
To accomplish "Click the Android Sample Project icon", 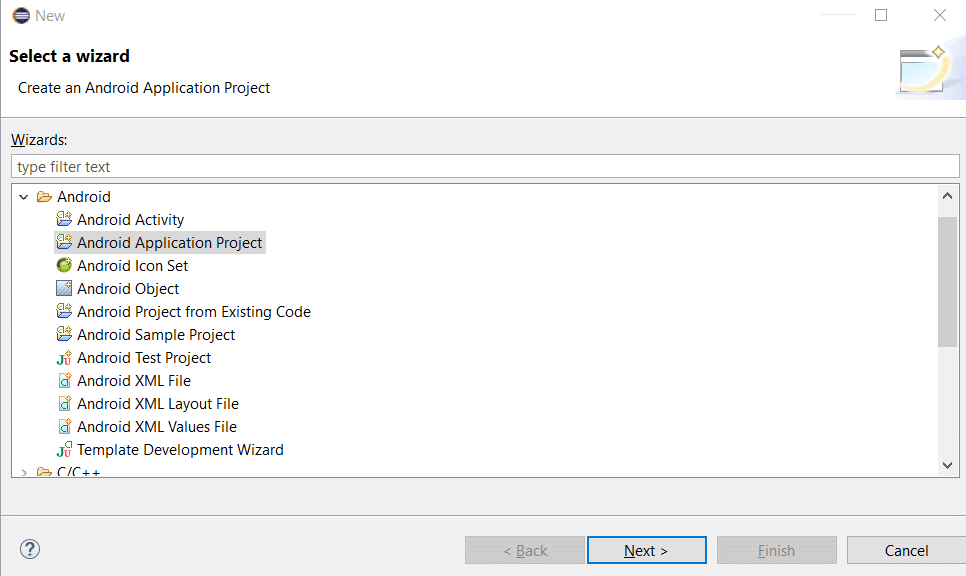I will point(64,334).
